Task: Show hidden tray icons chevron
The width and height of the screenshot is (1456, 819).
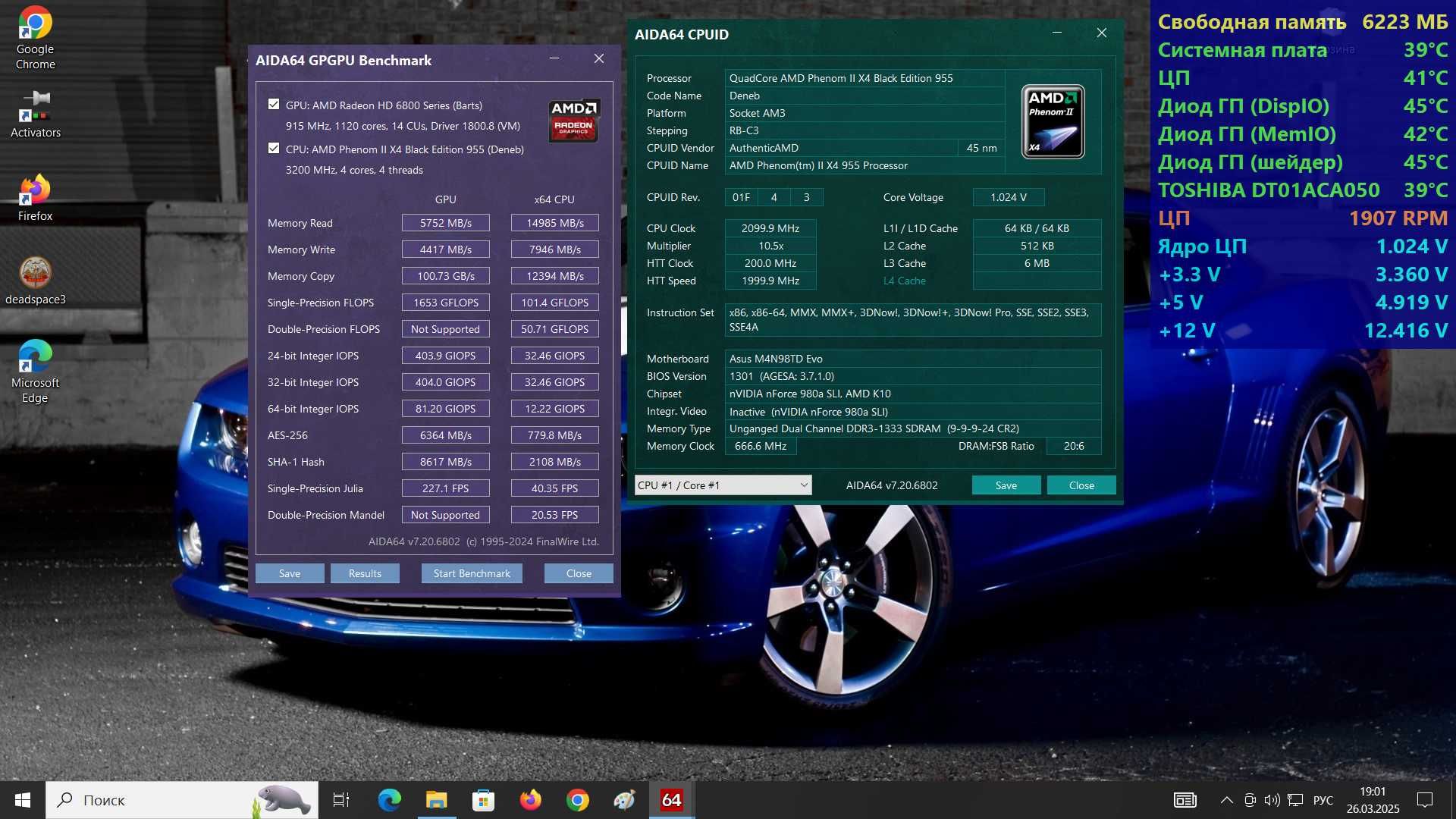Action: pyautogui.click(x=1226, y=800)
